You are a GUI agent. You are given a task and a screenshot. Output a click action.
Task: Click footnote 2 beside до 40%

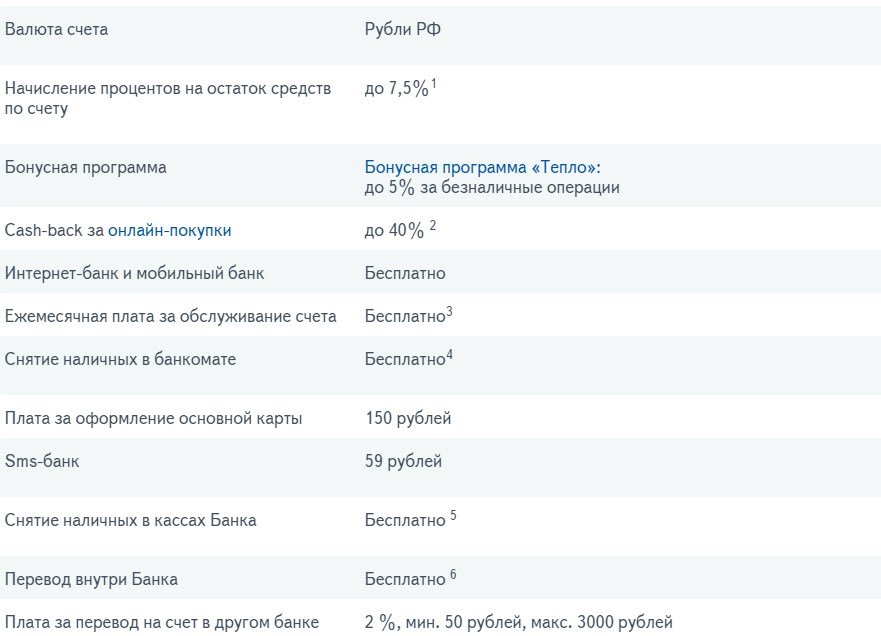point(433,226)
